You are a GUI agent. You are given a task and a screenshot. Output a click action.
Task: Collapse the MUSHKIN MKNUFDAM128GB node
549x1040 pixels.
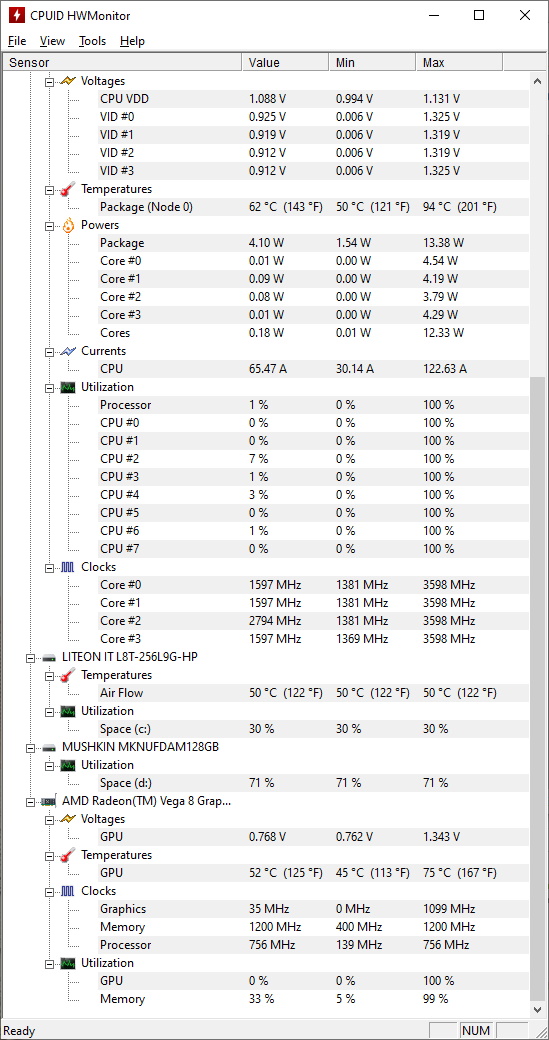click(30, 748)
